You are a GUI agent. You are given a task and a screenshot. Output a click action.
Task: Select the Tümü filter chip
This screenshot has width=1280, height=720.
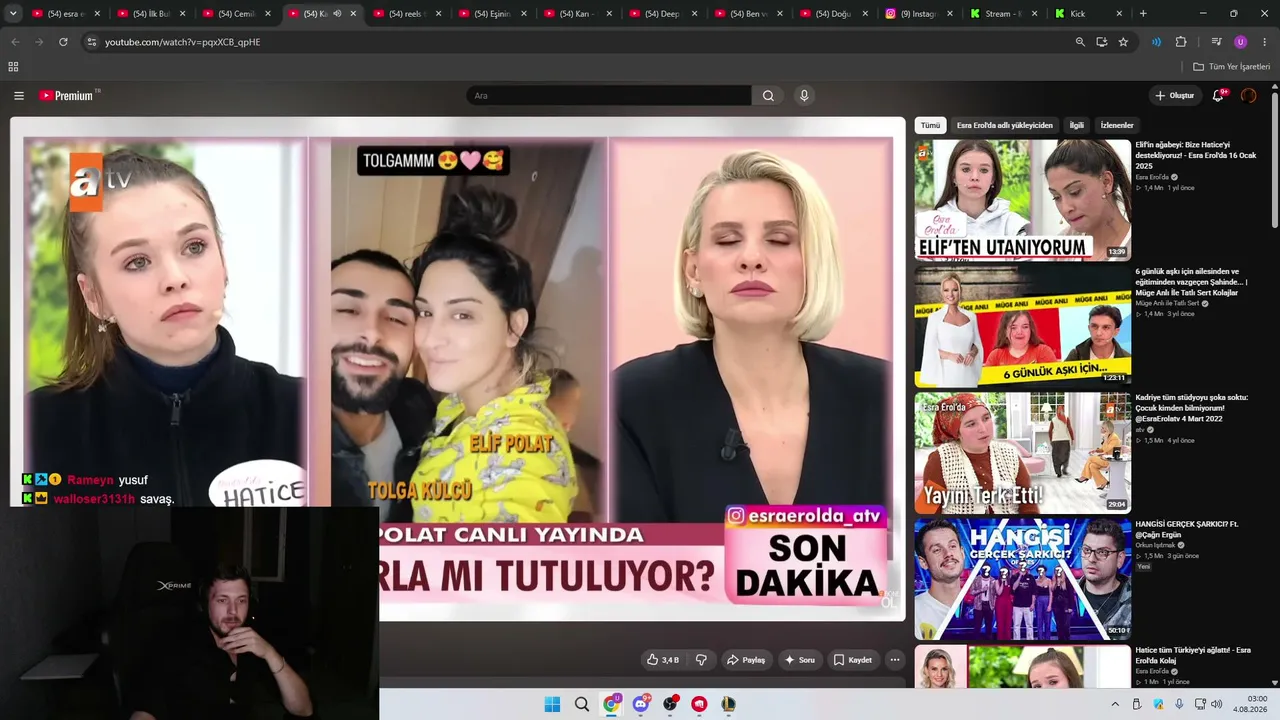(x=930, y=126)
